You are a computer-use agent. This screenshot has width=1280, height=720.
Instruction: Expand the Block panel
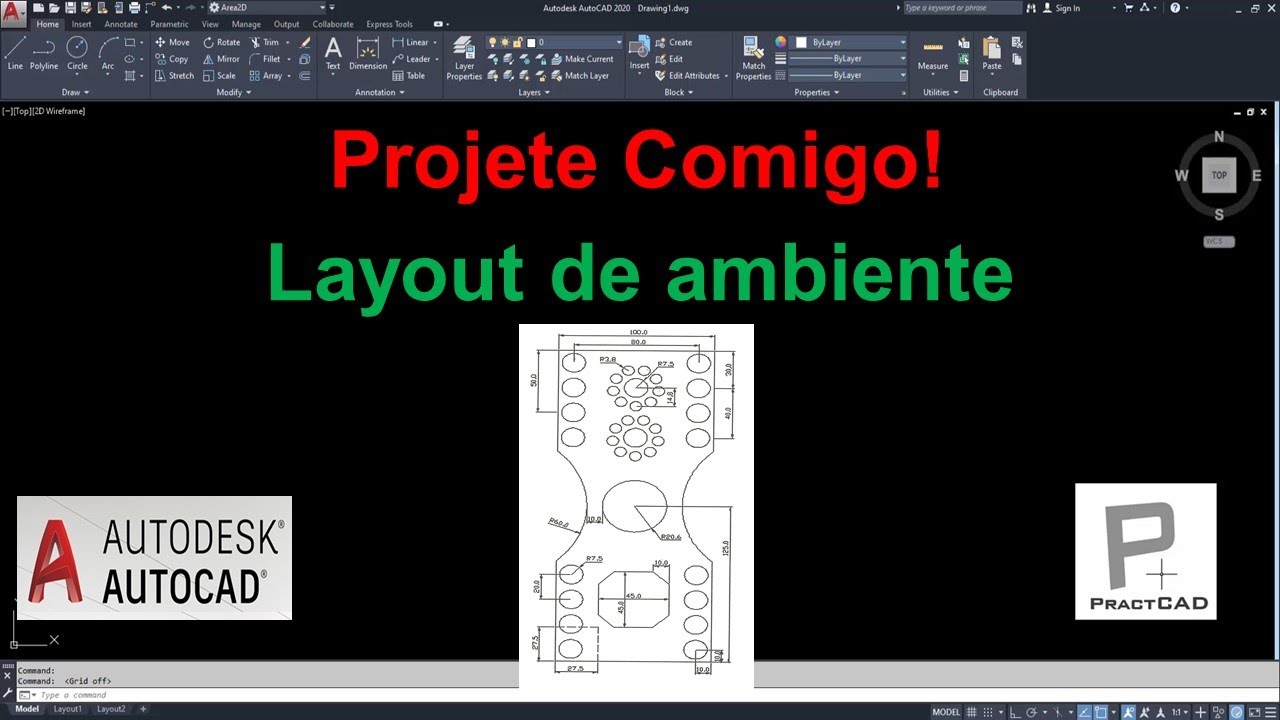pyautogui.click(x=679, y=92)
